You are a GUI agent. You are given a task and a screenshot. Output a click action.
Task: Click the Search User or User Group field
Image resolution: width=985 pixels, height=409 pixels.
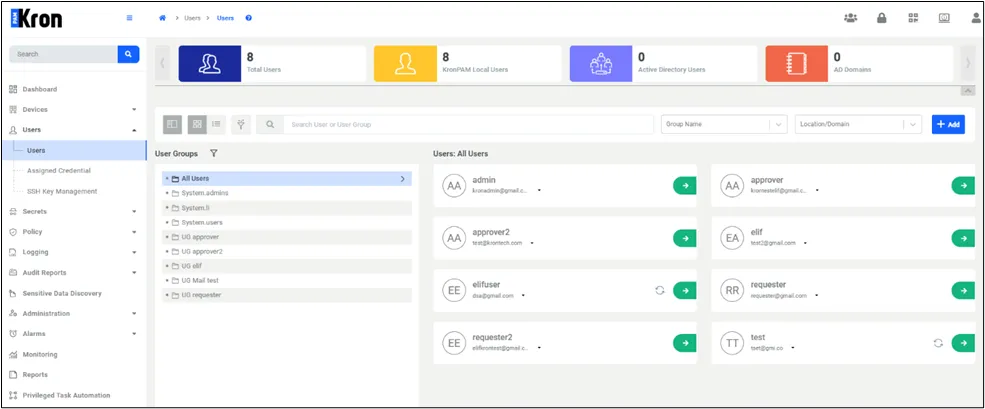(468, 124)
